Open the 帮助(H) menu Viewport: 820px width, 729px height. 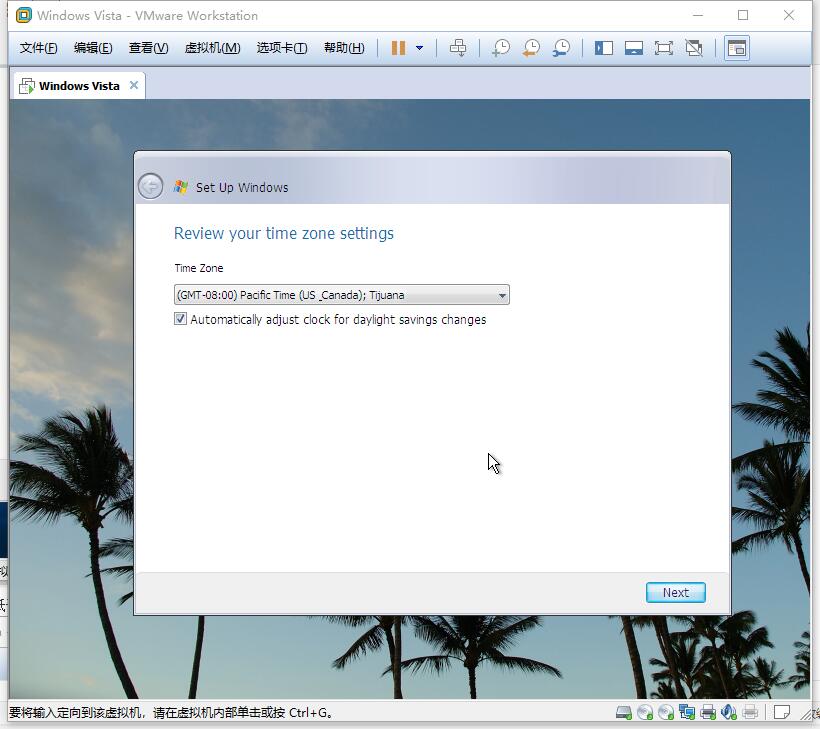click(x=344, y=48)
